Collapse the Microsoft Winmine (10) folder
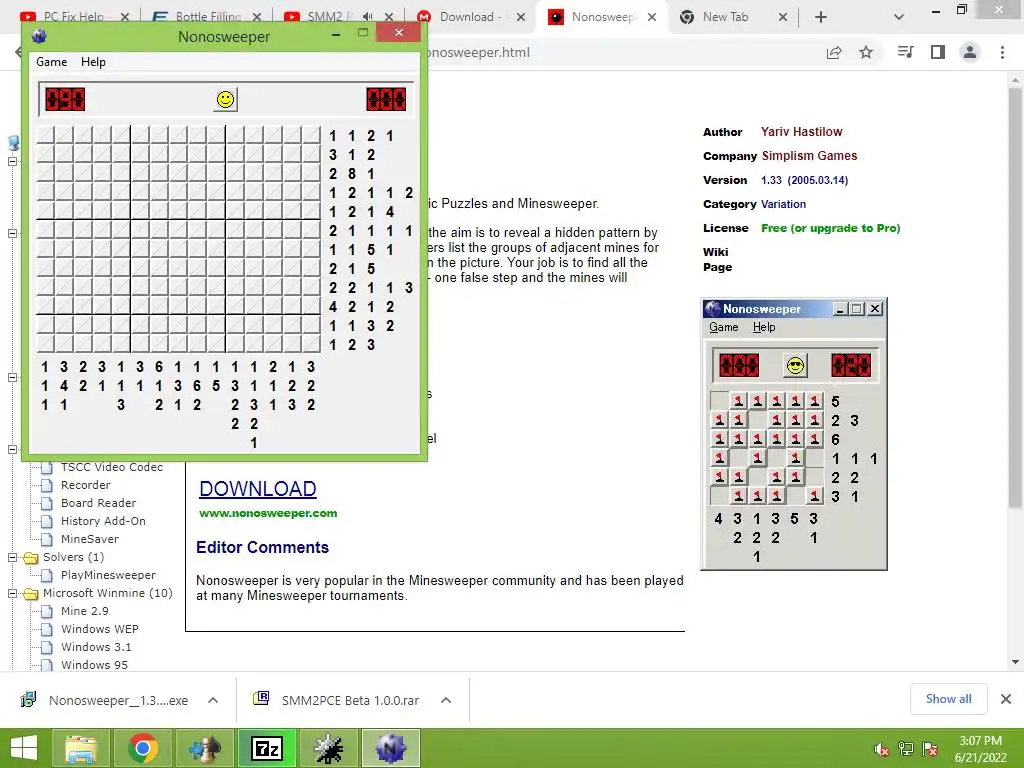The image size is (1024, 768). click(12, 594)
